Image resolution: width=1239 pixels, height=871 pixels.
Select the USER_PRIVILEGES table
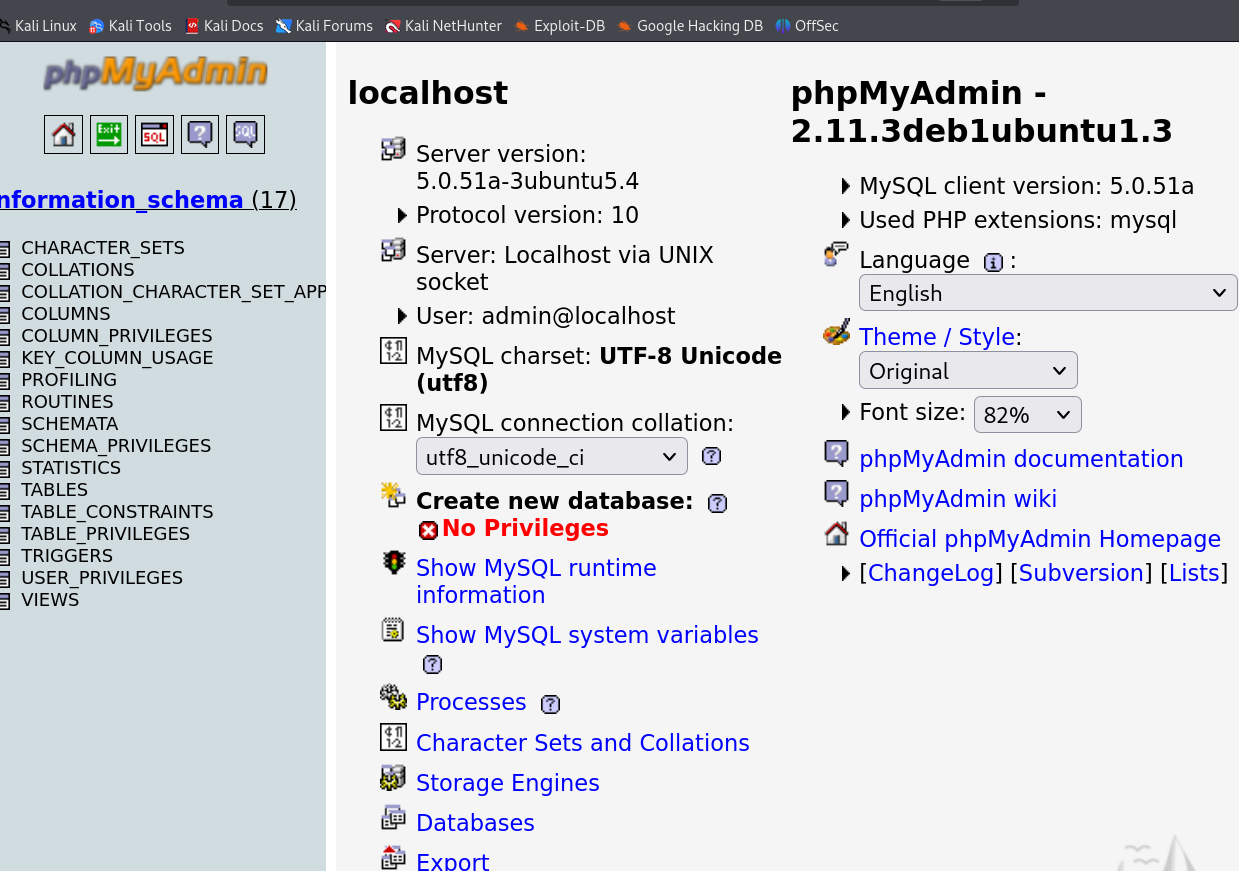[x=102, y=578]
